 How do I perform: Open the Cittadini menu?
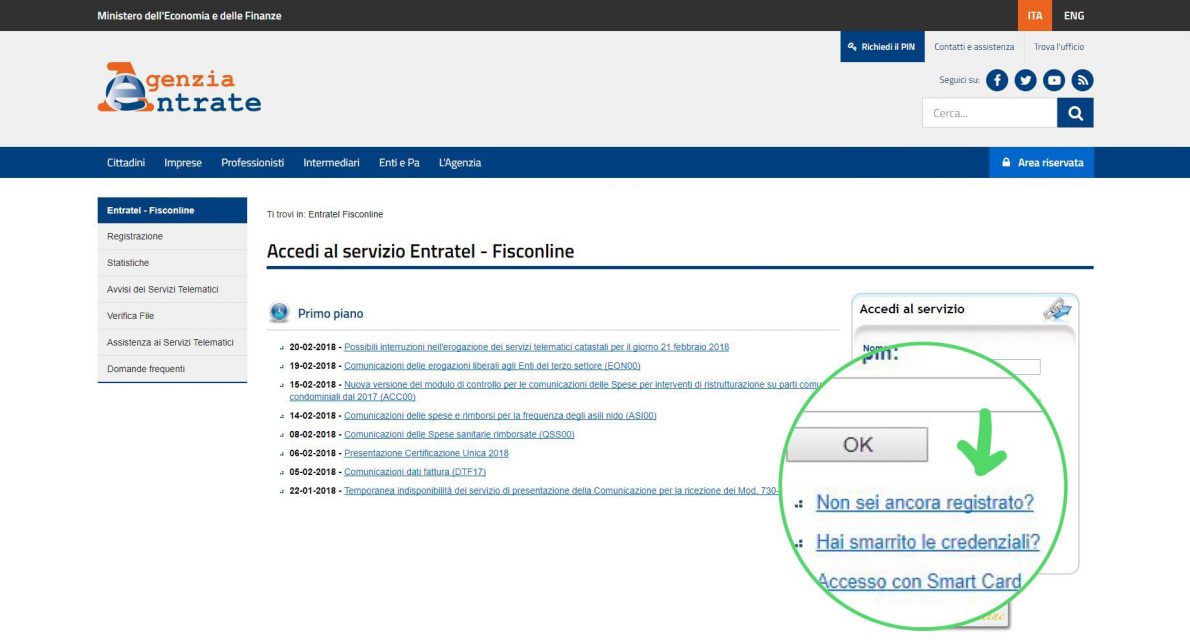pos(126,162)
